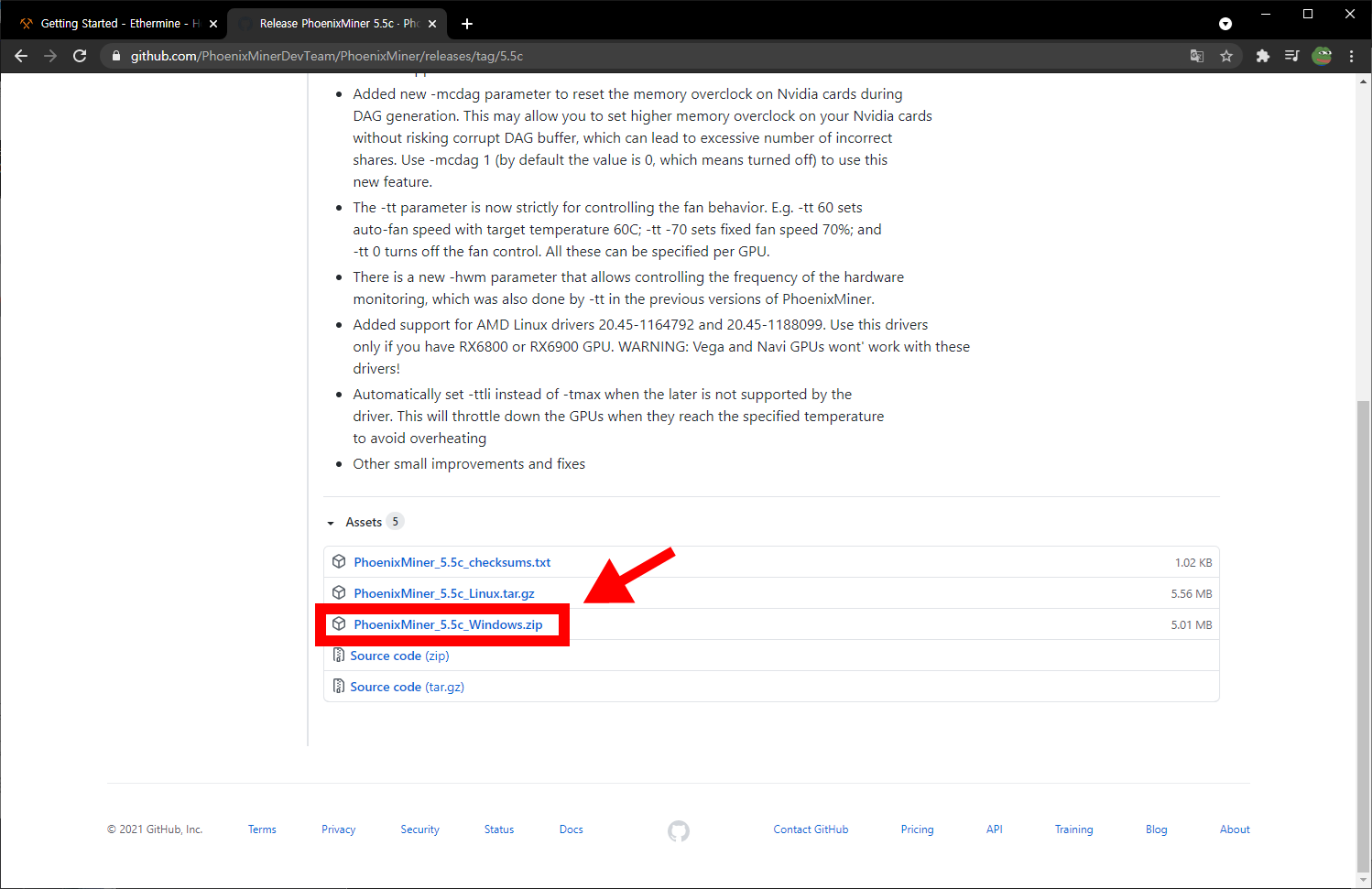Open the extensions puzzle icon

[1263, 56]
